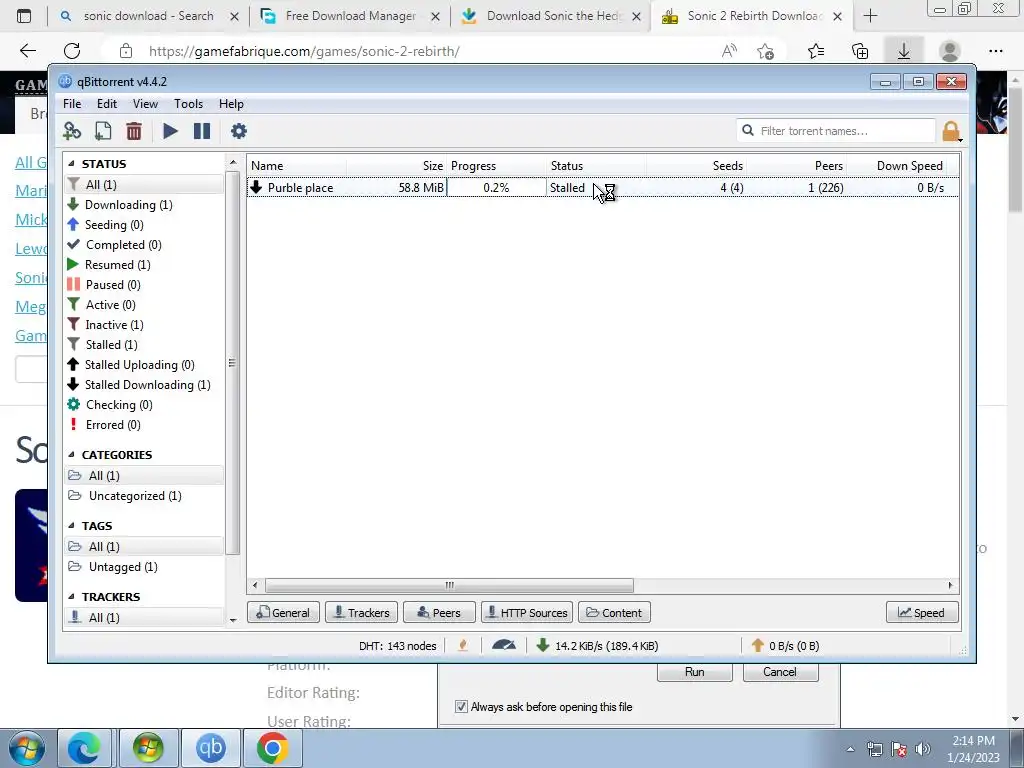Image resolution: width=1024 pixels, height=768 pixels.
Task: Open the Tools menu
Action: [x=188, y=104]
